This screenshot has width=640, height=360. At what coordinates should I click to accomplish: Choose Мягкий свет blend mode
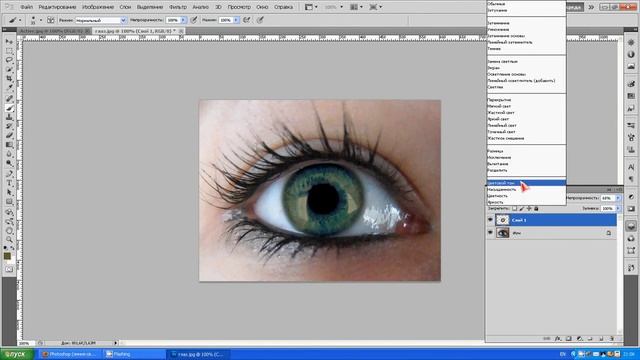[526, 106]
